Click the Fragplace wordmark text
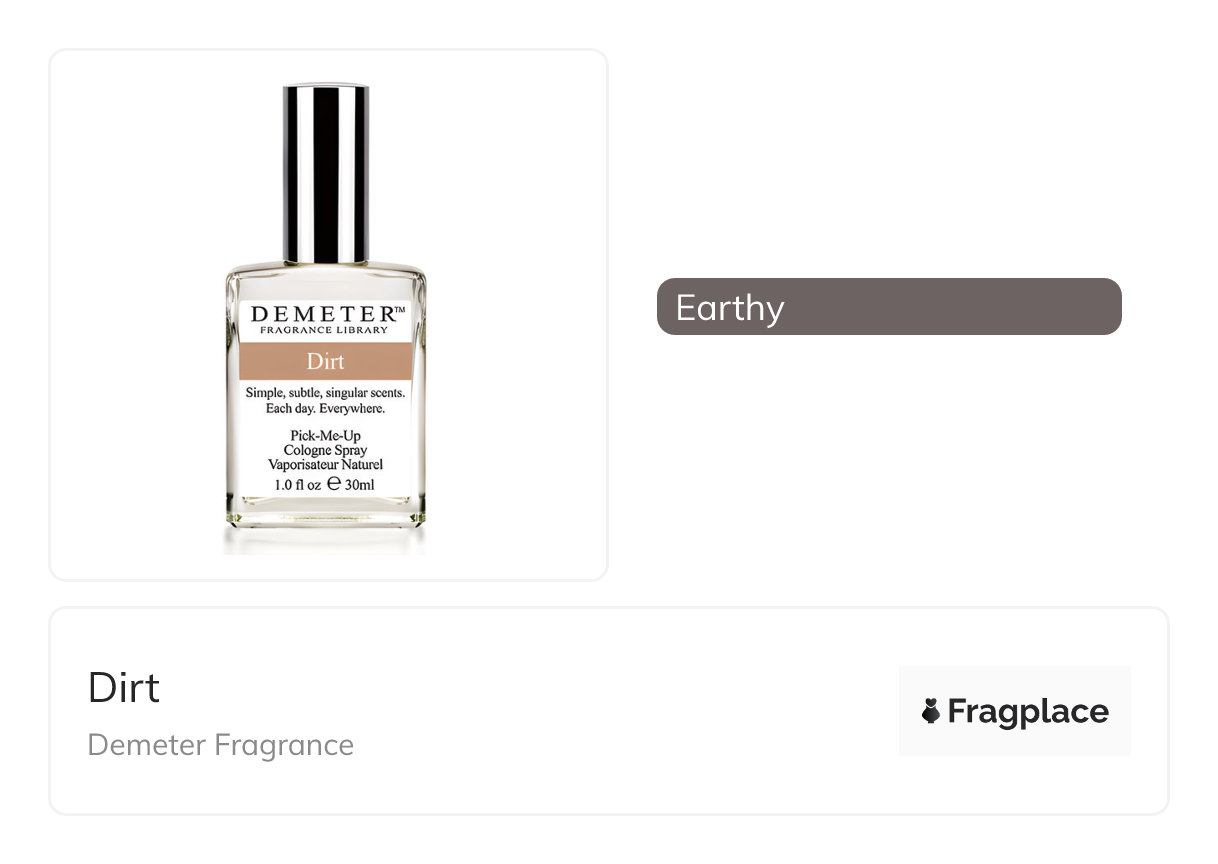 [1028, 712]
